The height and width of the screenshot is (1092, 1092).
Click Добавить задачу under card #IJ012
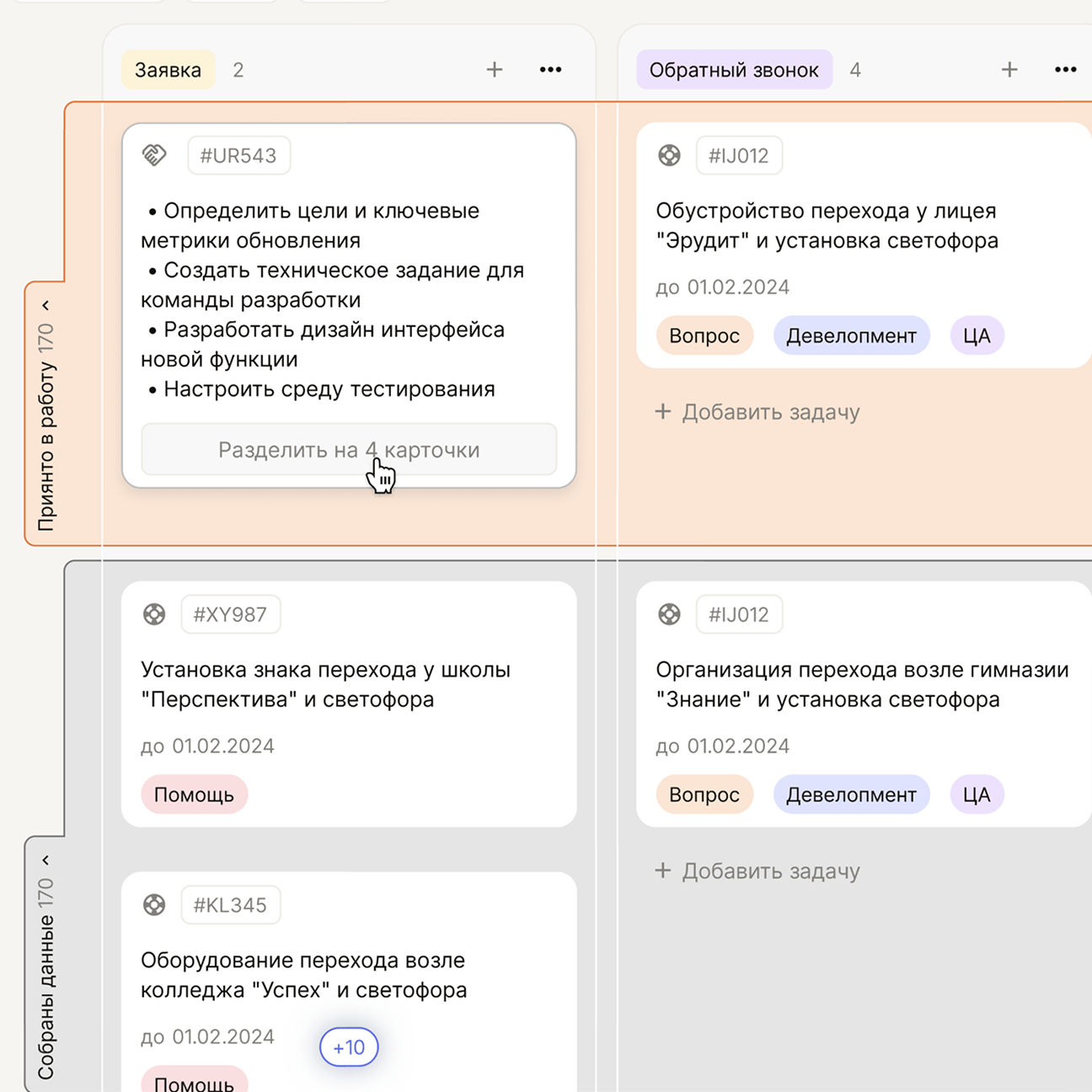point(757,412)
